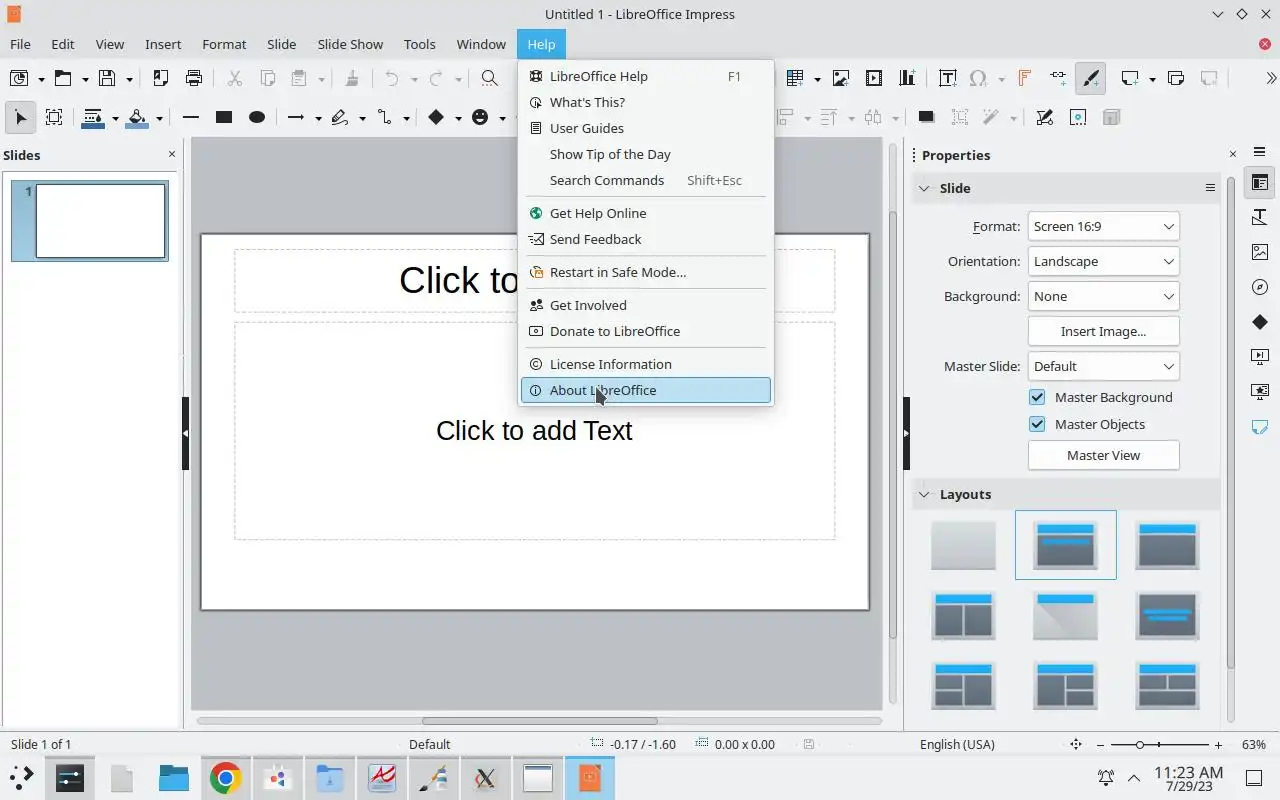Open Chrome from the taskbar
This screenshot has height=800, width=1280.
click(225, 778)
